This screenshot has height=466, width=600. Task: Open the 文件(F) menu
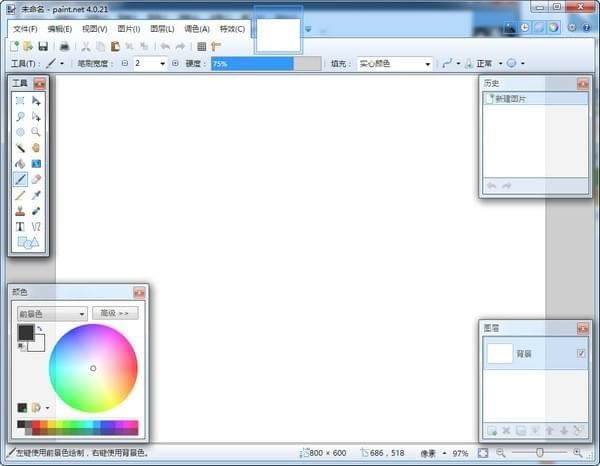[25, 28]
